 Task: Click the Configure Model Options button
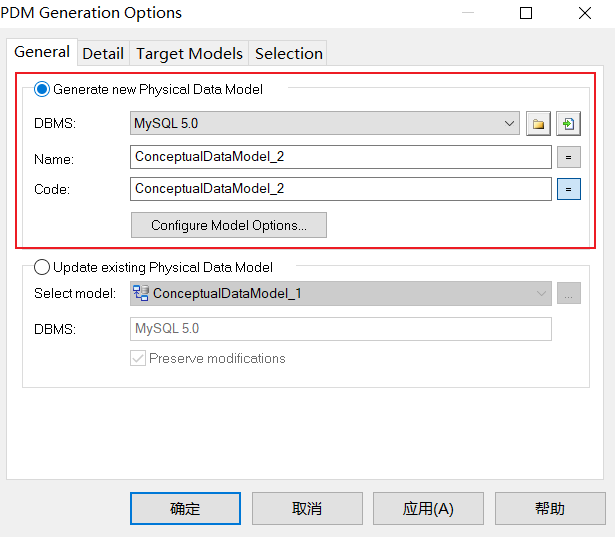click(x=228, y=225)
